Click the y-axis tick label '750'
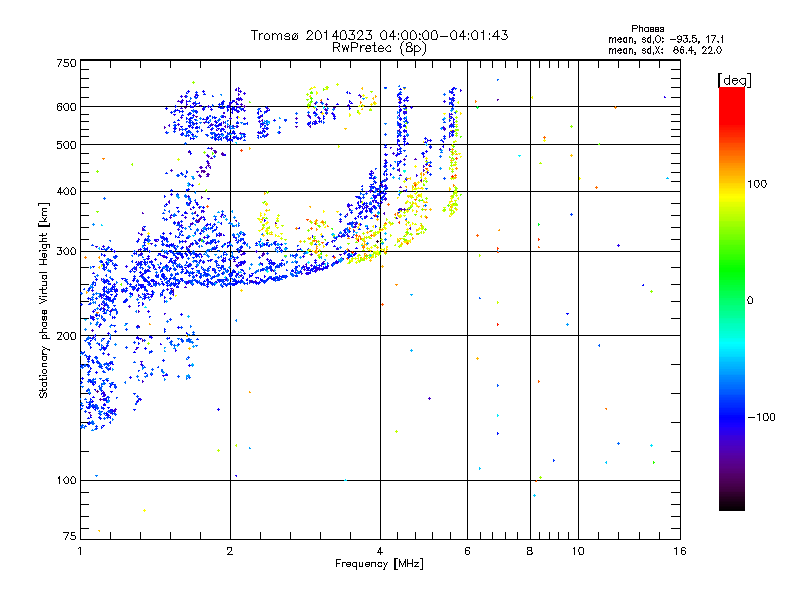The width and height of the screenshot is (800, 600). point(67,63)
